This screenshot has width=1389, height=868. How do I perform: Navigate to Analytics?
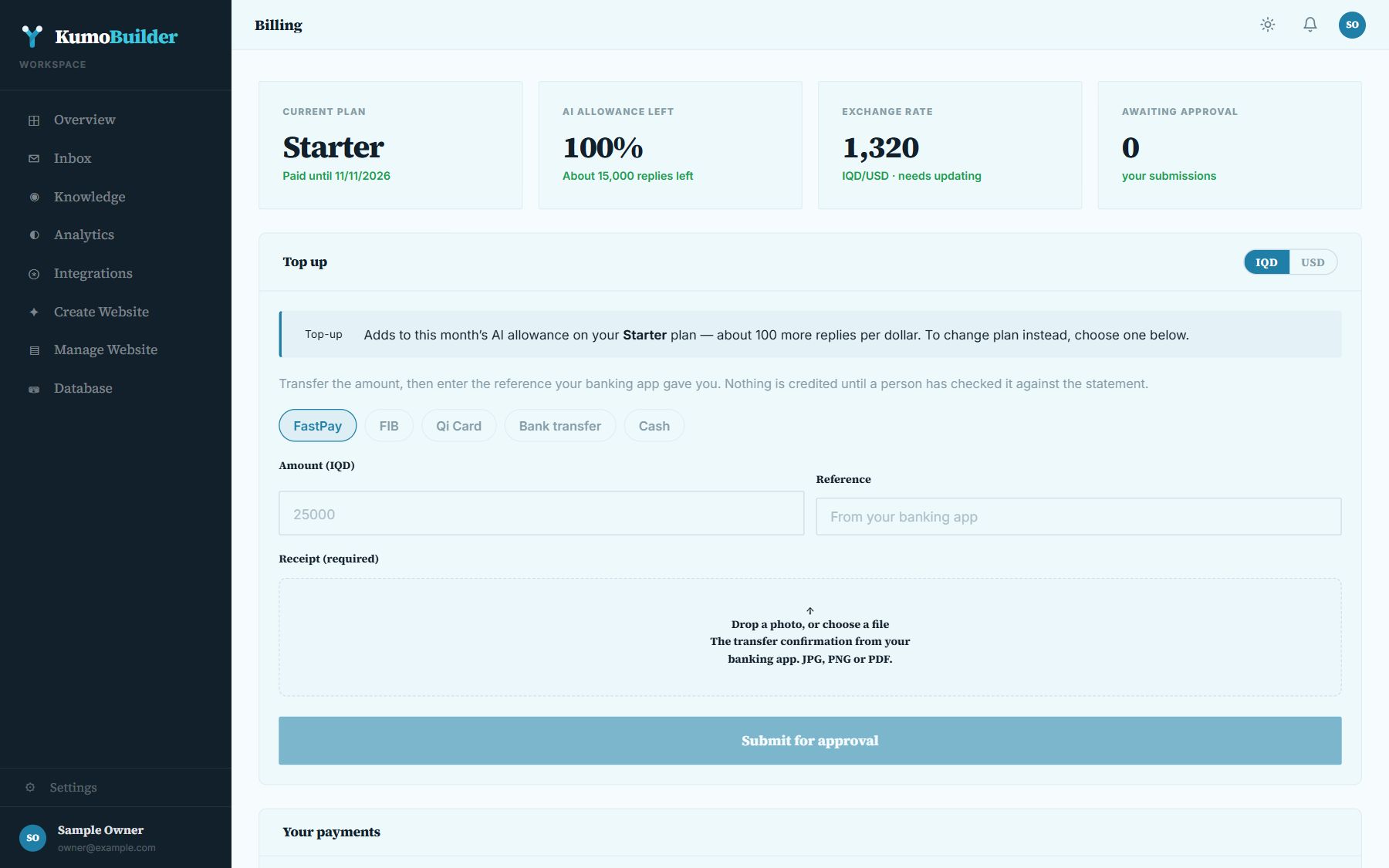coord(116,235)
